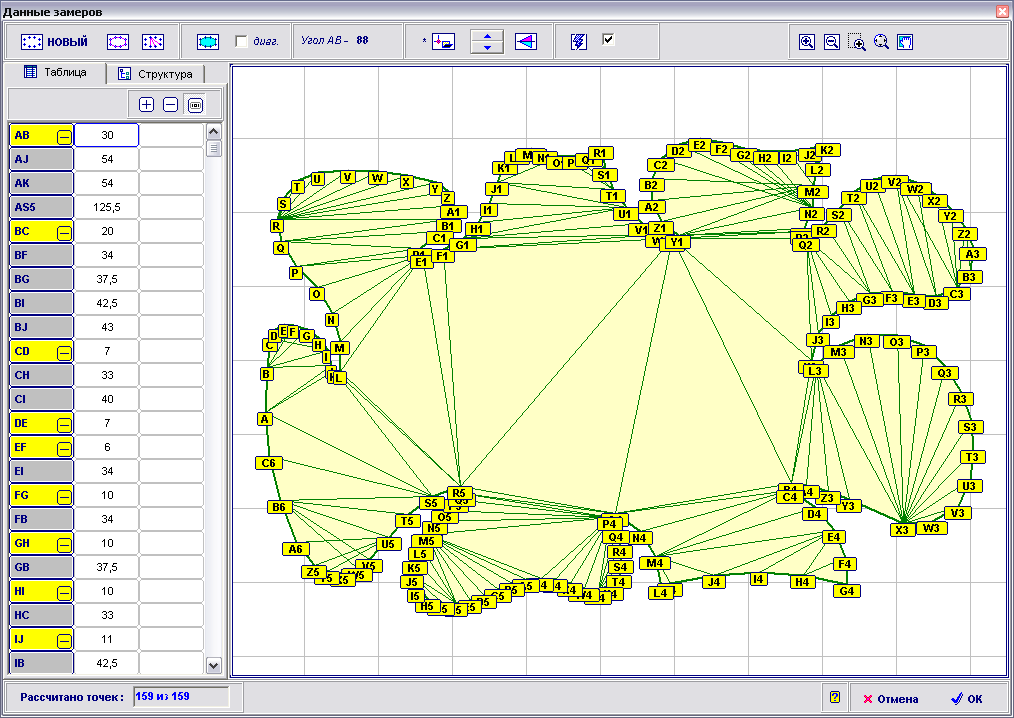1014x718 pixels.
Task: Click the cyan filled shape icon
Action: pos(208,42)
